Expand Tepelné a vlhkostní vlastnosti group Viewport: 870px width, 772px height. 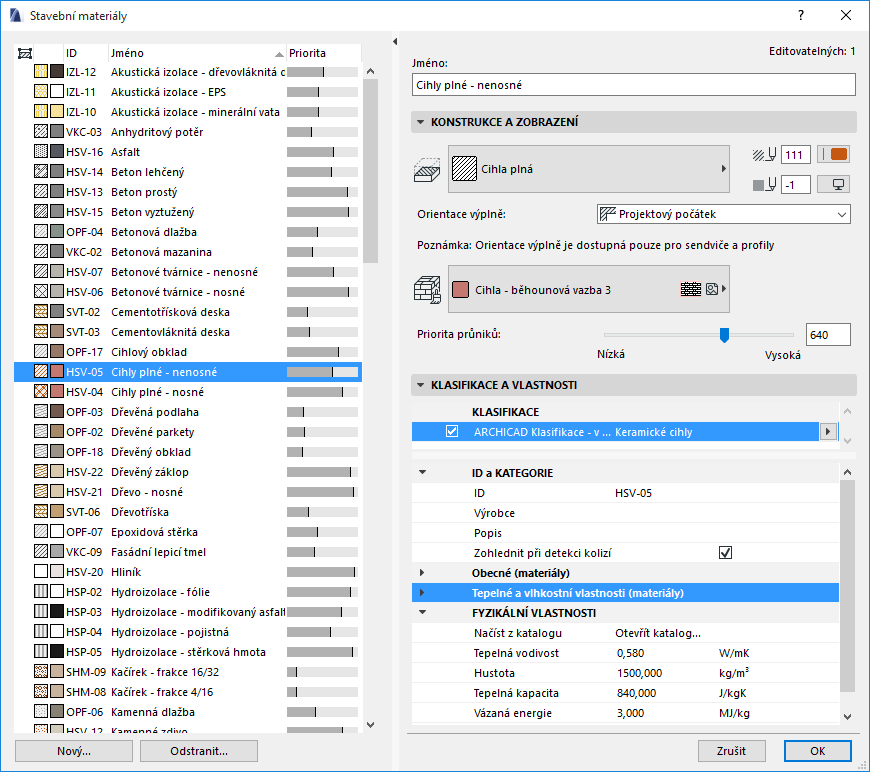tap(422, 592)
